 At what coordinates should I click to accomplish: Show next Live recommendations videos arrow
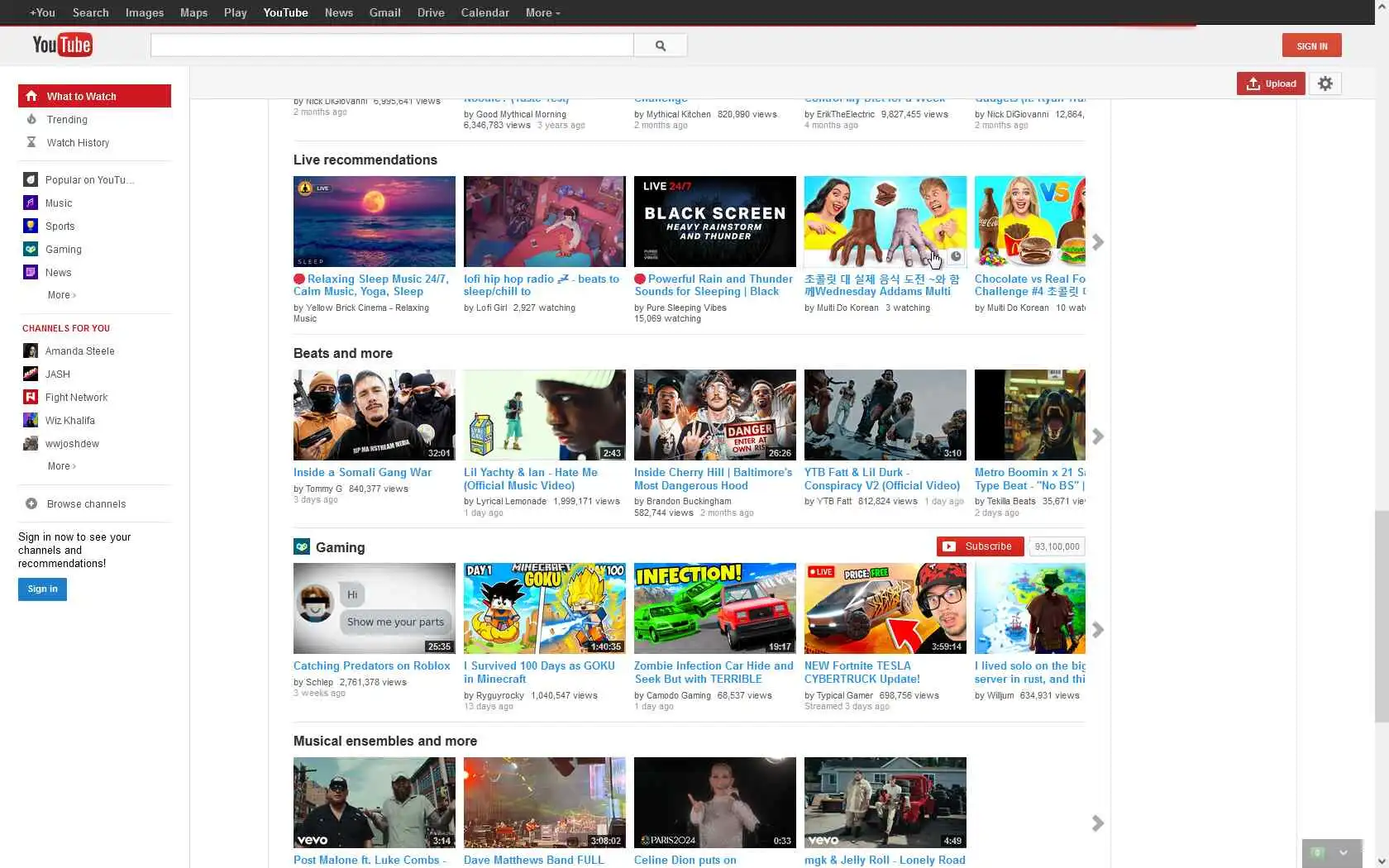tap(1098, 242)
